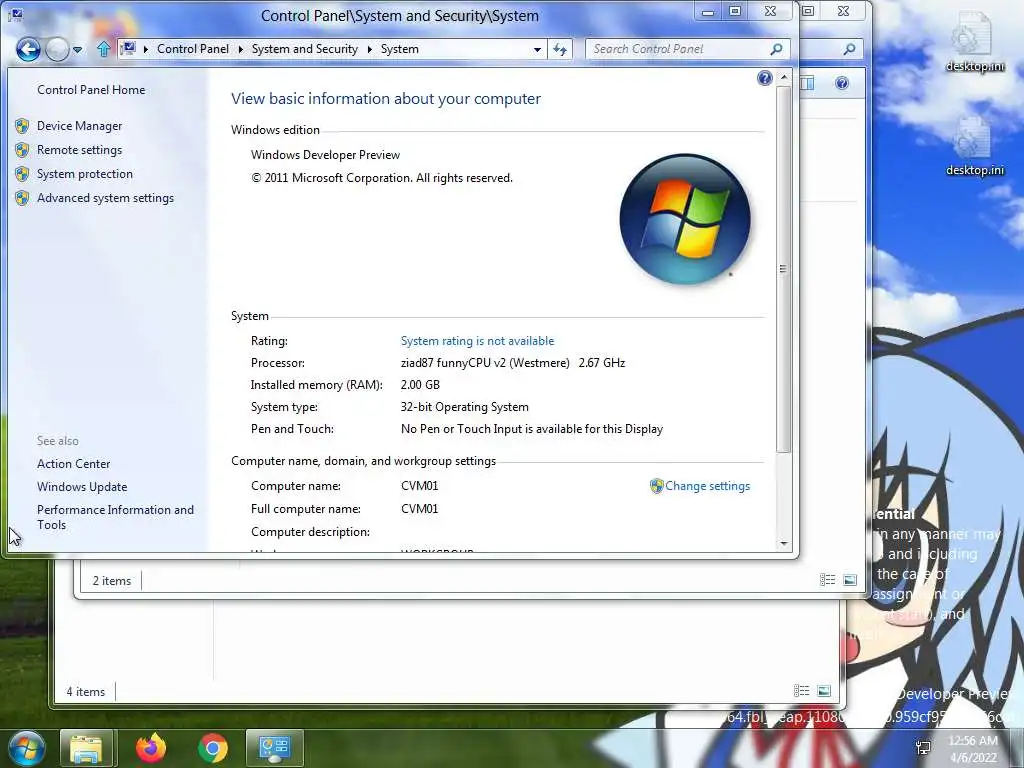Open Windows Explorer from the taskbar
This screenshot has height=768, width=1024.
point(86,748)
